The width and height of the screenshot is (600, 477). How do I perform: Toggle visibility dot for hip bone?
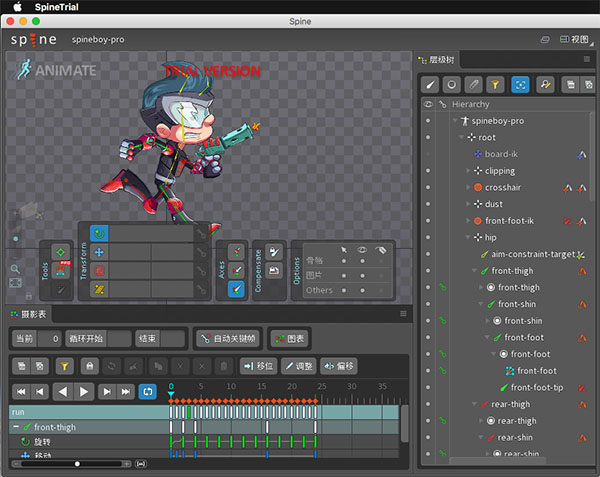[x=428, y=237]
